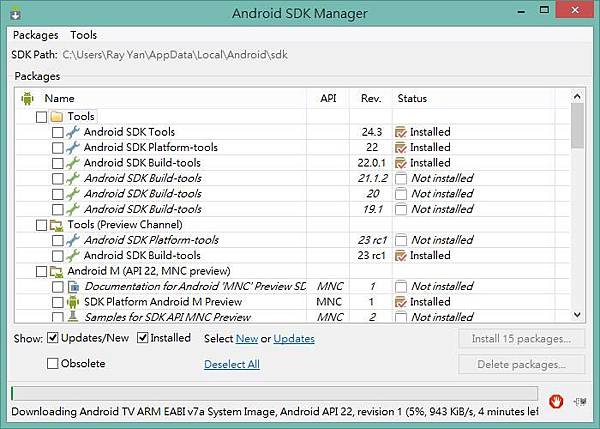Click the Installed status icon for Build-tools 22.0.1
Viewport: 600px width, 429px height.
click(x=401, y=163)
